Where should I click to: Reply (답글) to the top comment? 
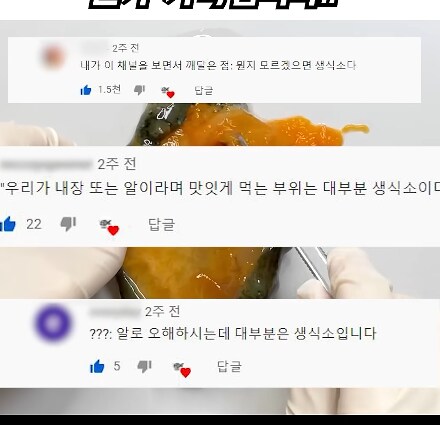pos(204,90)
